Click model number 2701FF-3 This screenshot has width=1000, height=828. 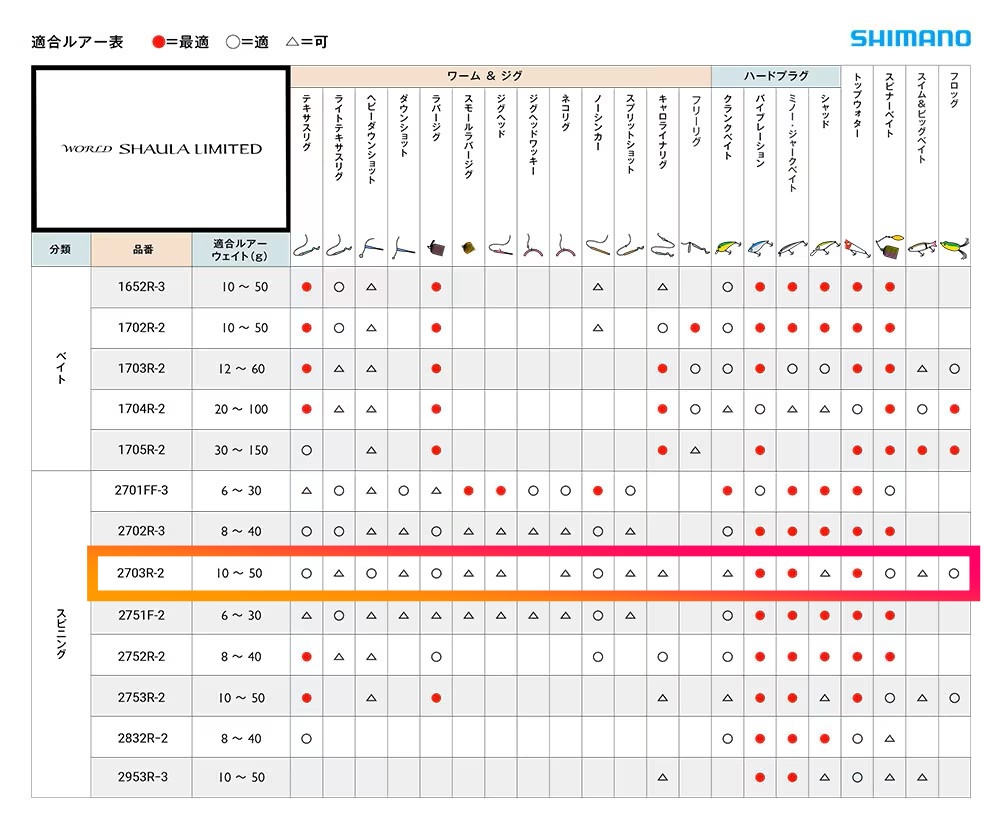point(141,491)
